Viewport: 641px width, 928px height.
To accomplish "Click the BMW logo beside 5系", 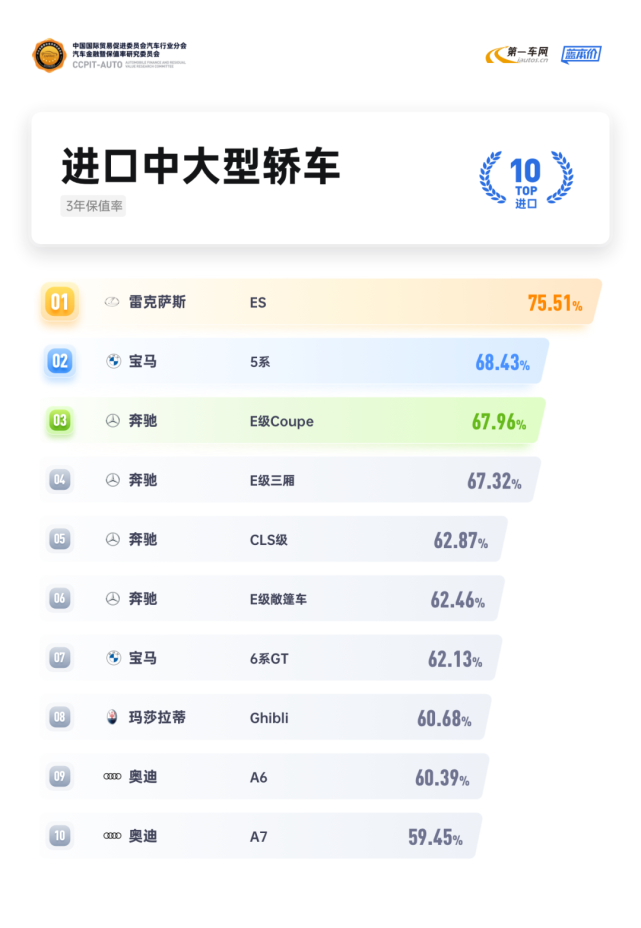I will [x=113, y=361].
